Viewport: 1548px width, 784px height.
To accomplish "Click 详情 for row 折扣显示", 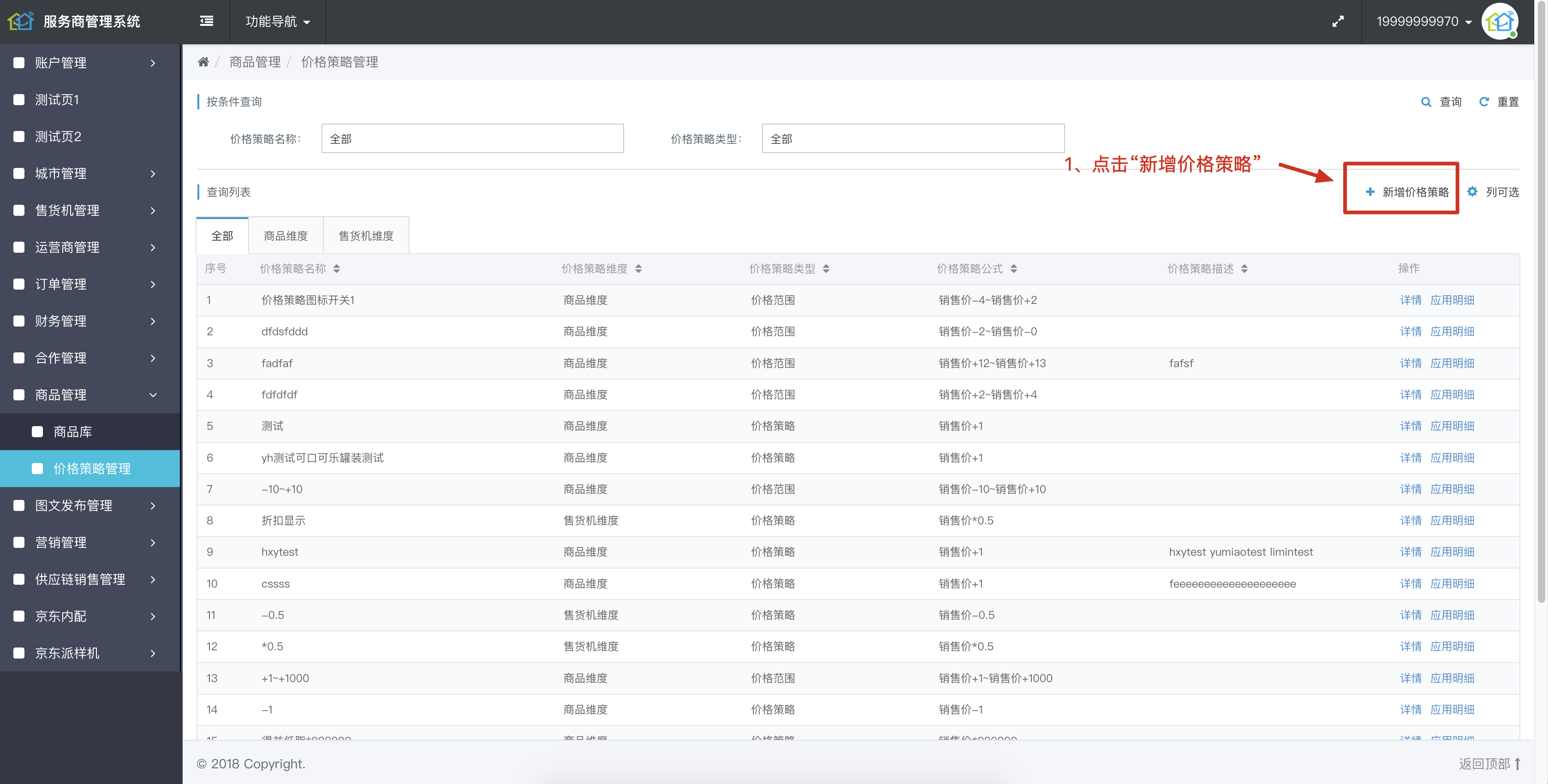I will (x=1411, y=520).
